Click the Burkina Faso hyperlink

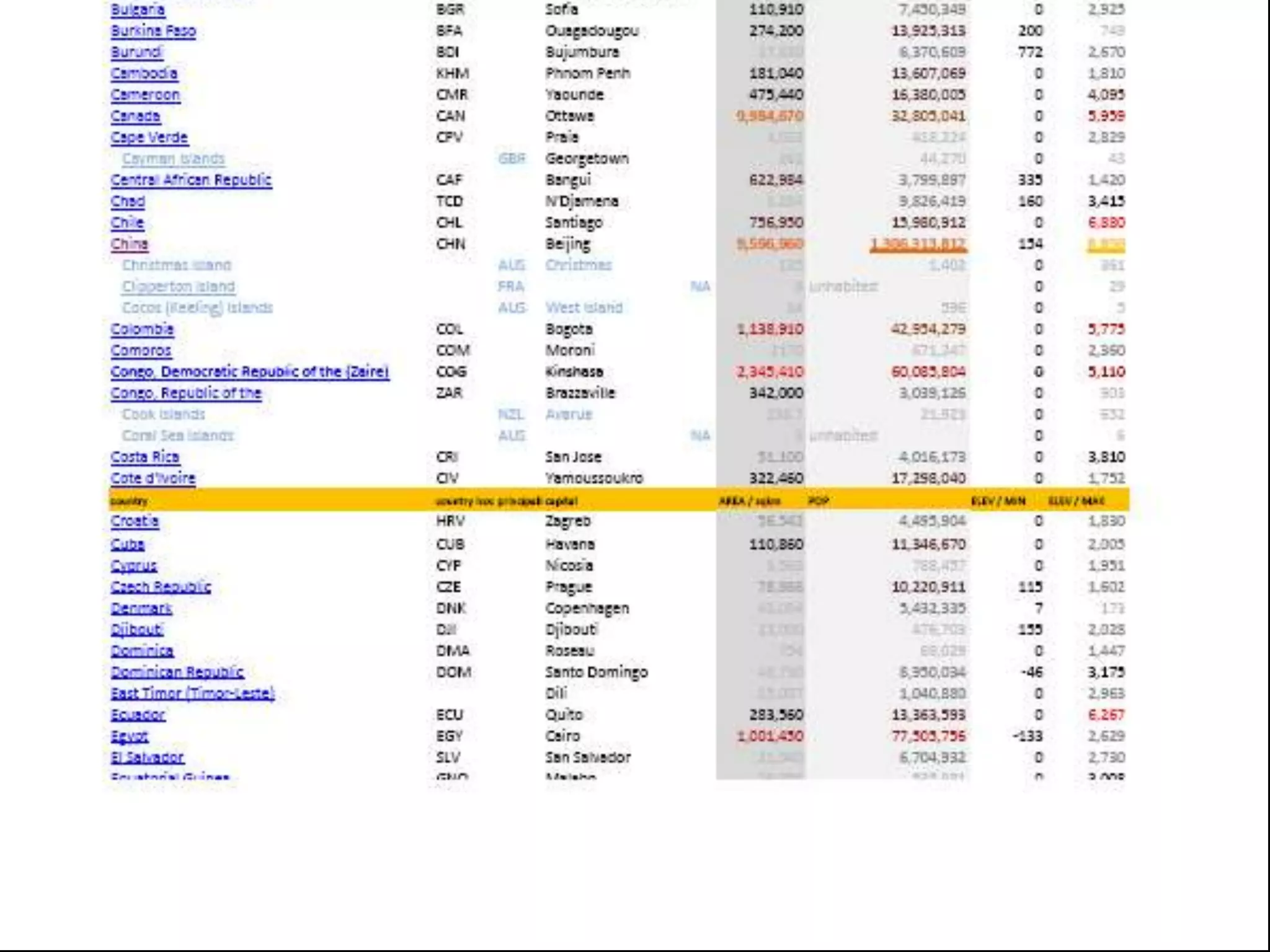[x=153, y=31]
